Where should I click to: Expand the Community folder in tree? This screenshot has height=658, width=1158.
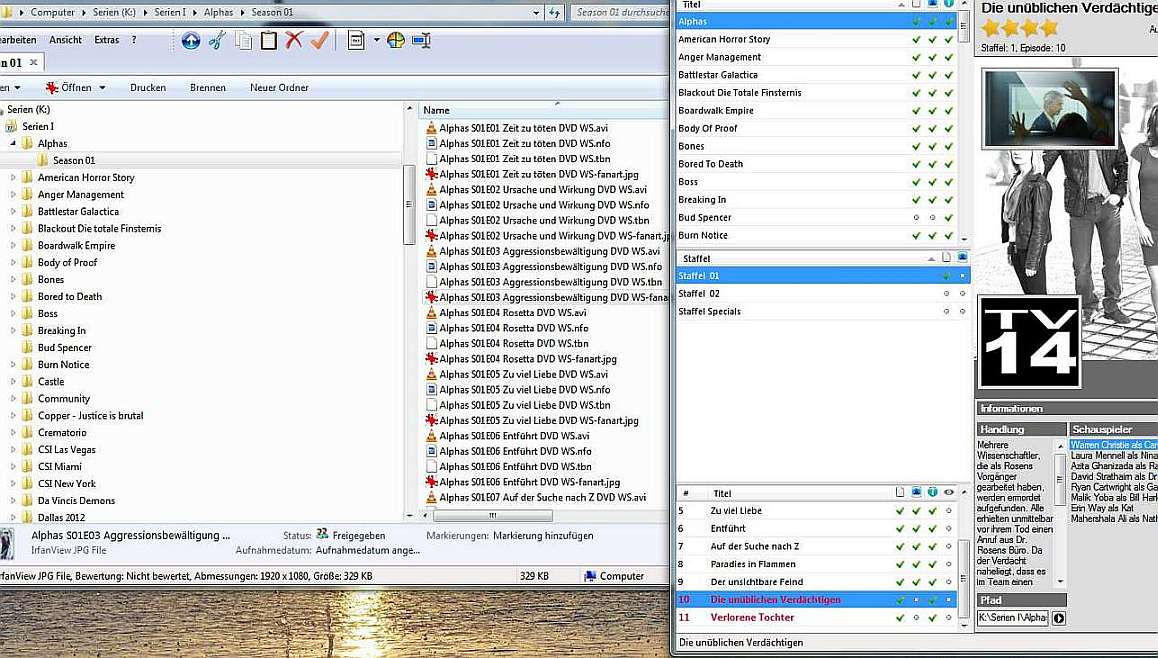[x=13, y=399]
